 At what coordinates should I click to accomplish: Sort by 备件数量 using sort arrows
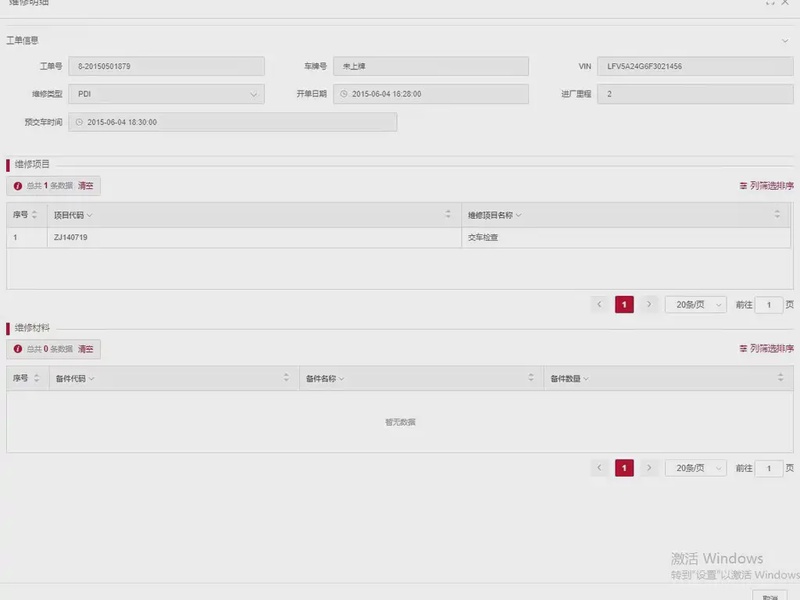779,378
